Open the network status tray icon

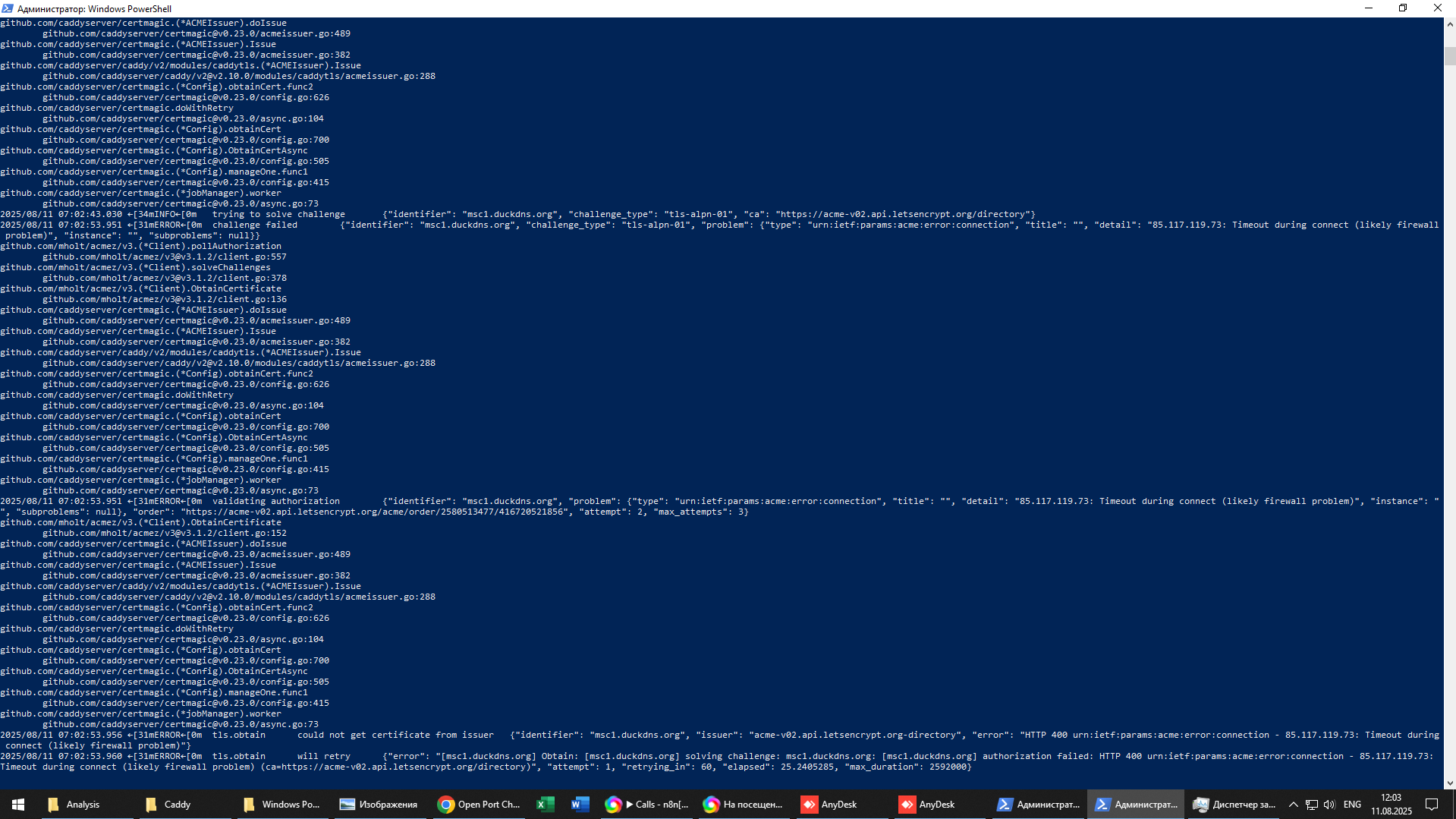(1312, 805)
